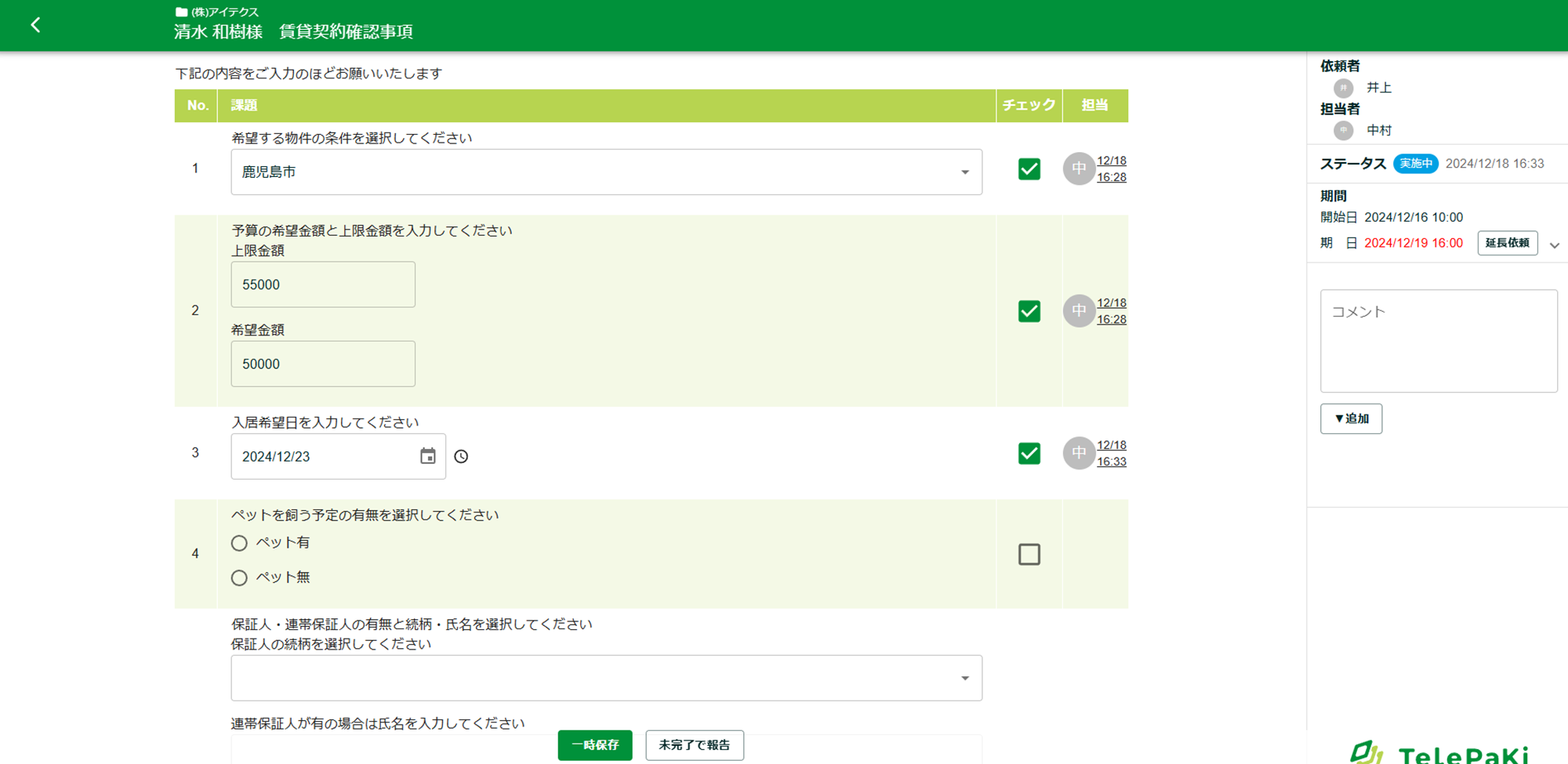Click the assignee avatar in row 1
This screenshot has width=1568, height=764.
pos(1078,169)
